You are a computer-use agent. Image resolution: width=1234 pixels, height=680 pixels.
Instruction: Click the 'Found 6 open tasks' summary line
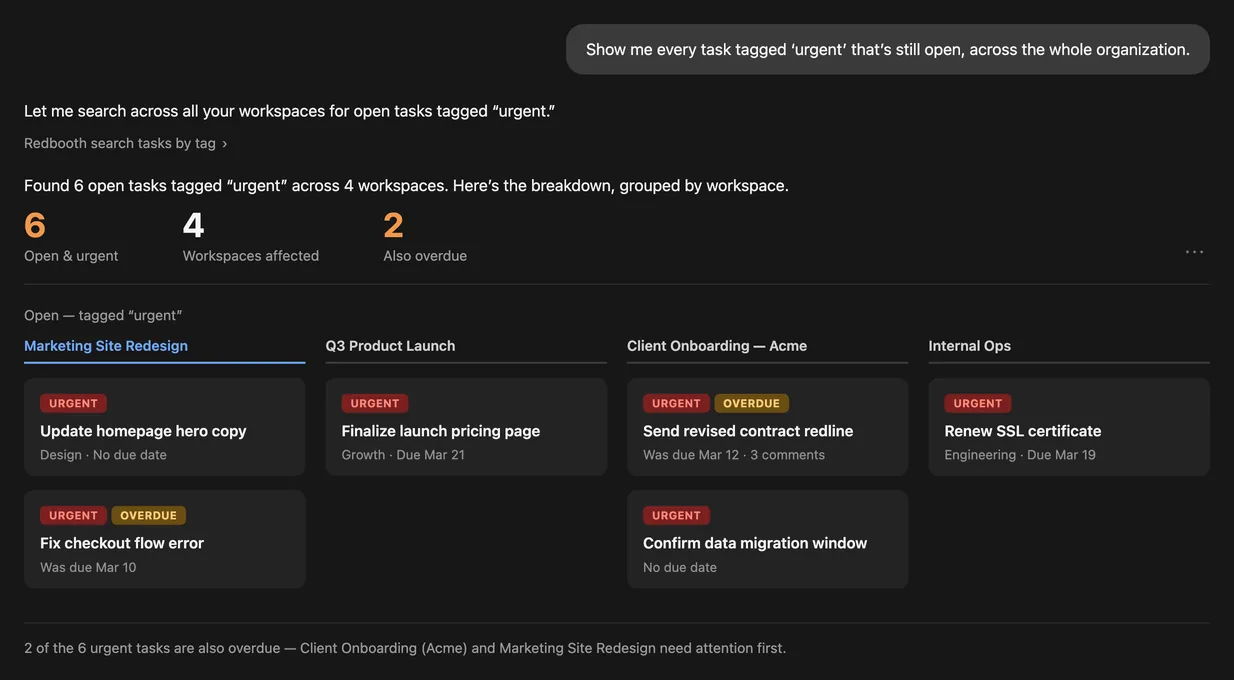click(406, 186)
